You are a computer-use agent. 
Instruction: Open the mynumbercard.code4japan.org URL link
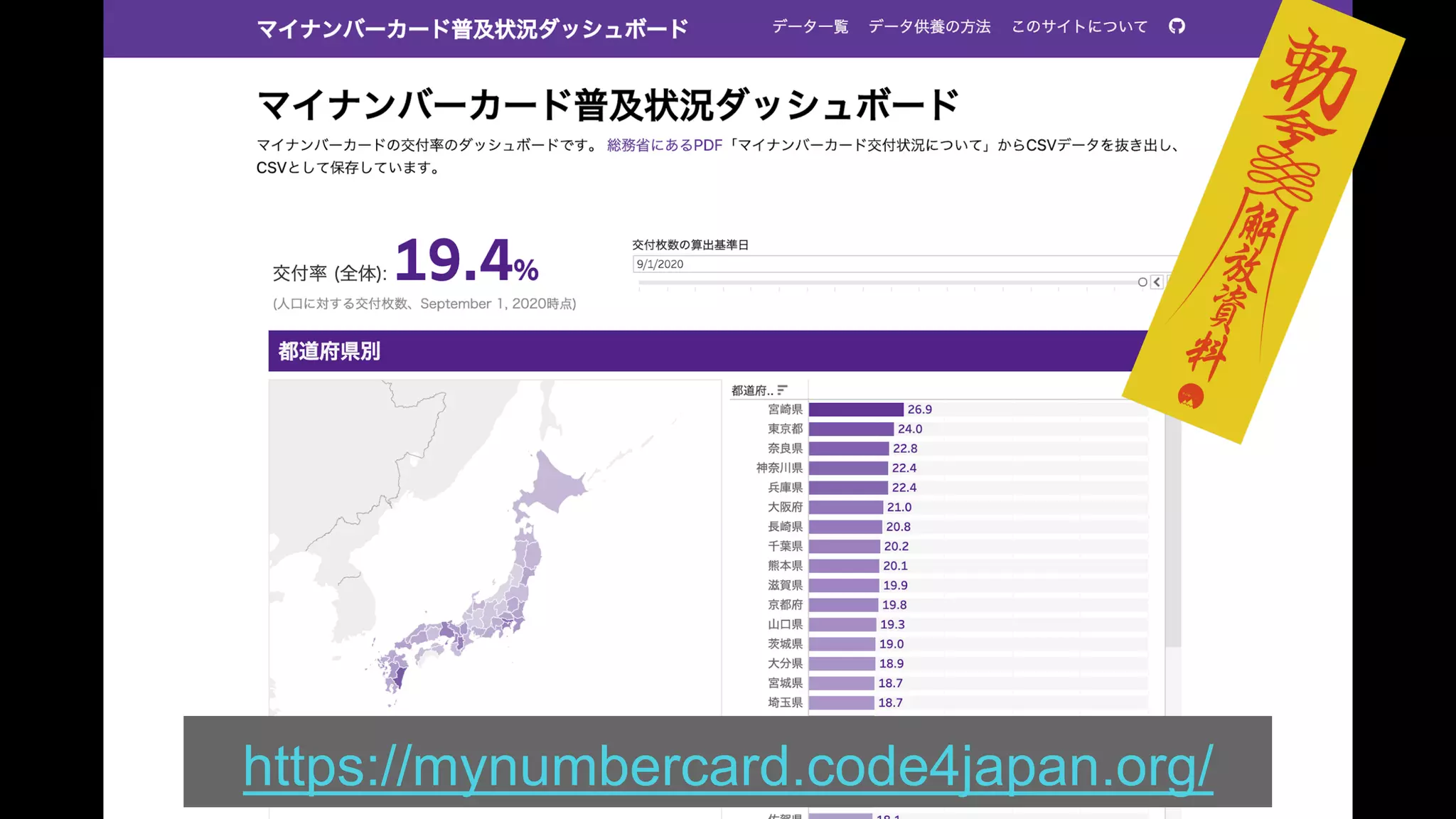coord(728,766)
